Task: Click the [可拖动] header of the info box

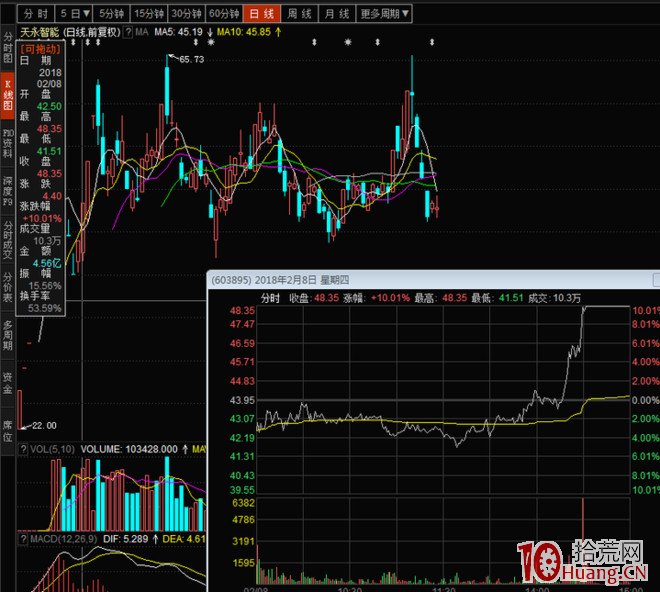Action: click(40, 49)
